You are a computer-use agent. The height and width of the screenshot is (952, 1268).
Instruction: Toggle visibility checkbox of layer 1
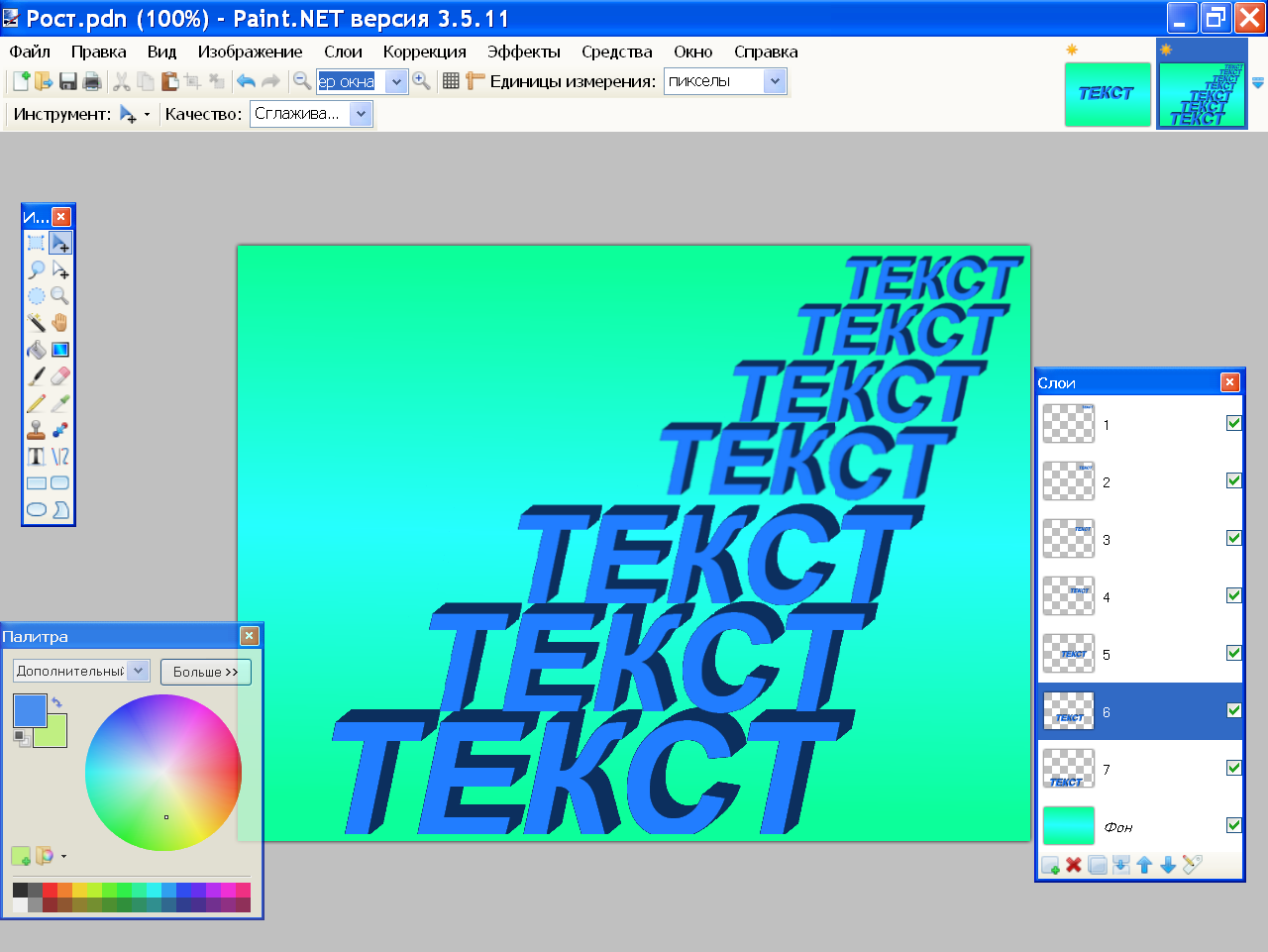click(x=1234, y=423)
